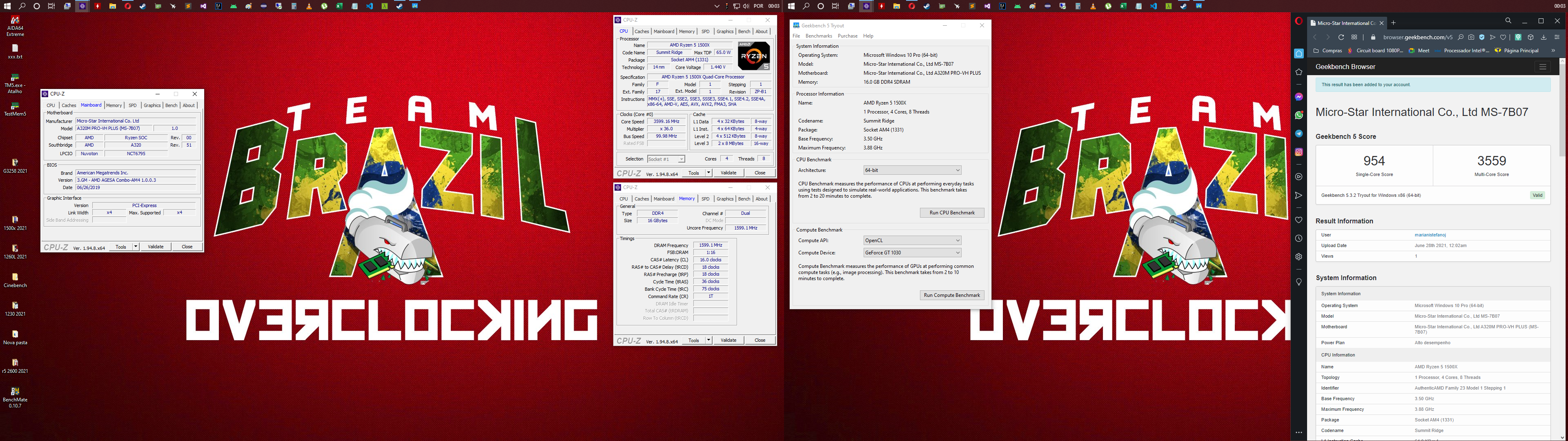Switch to Caches tab in CPU-Z Memory window
This screenshot has height=441, width=1568.
(641, 198)
